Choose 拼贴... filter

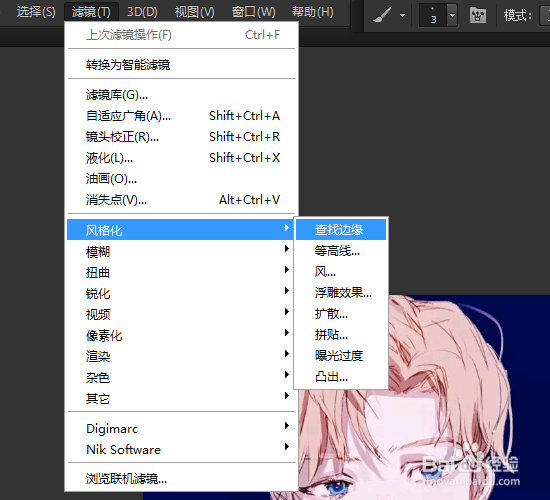point(341,335)
